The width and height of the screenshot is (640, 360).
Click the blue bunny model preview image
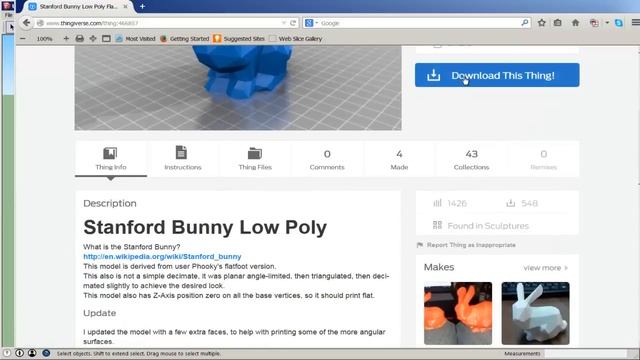[x=238, y=88]
